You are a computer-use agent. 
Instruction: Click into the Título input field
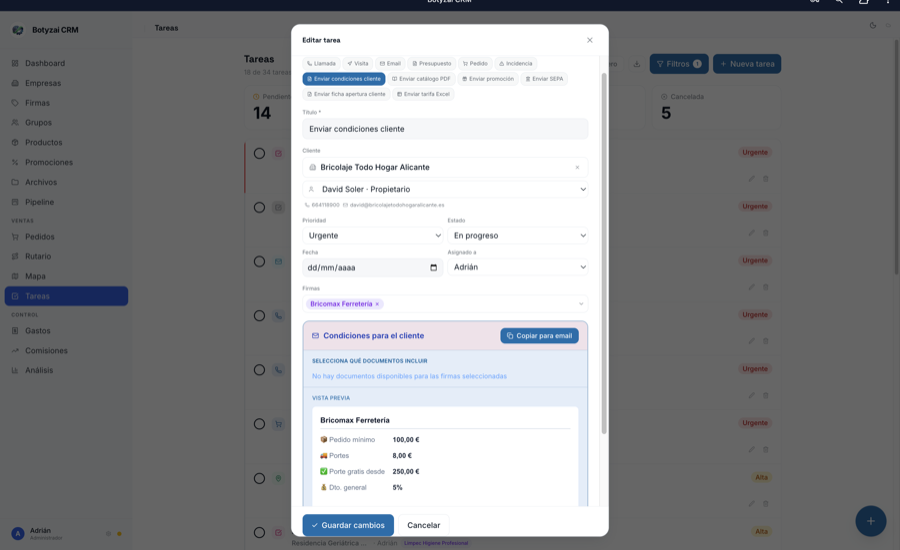[445, 129]
